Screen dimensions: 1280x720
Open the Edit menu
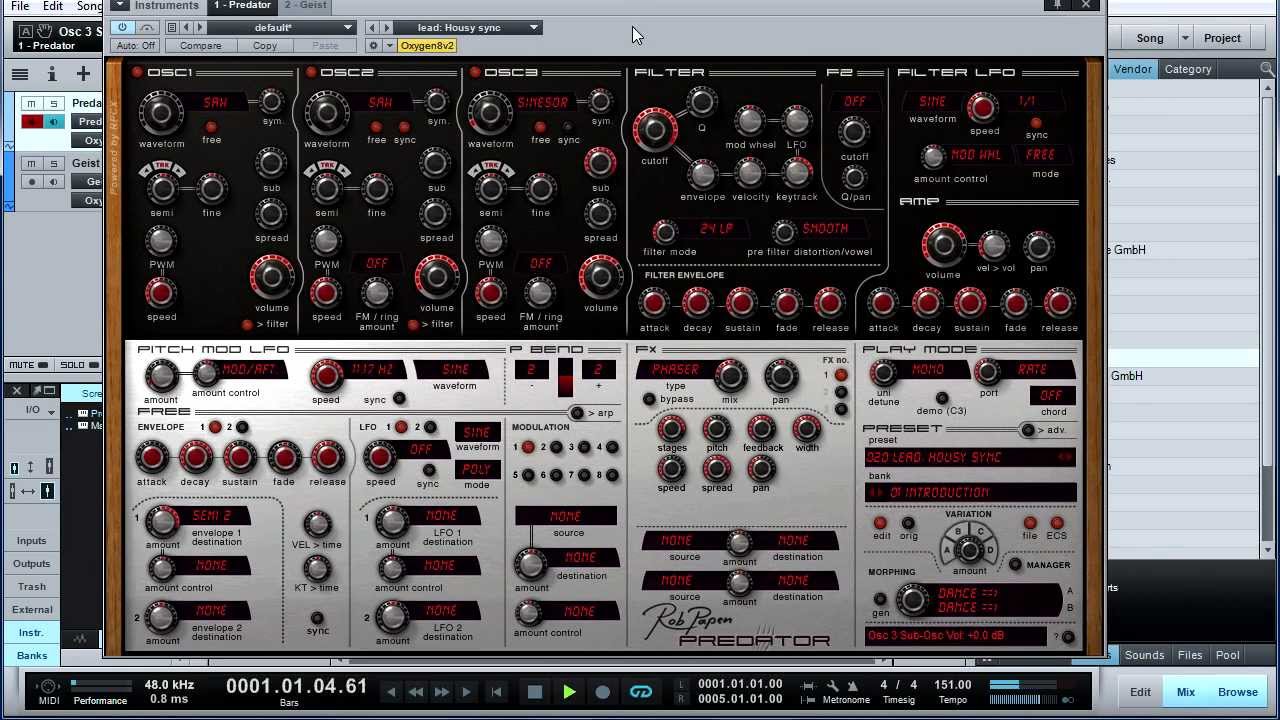coord(53,6)
